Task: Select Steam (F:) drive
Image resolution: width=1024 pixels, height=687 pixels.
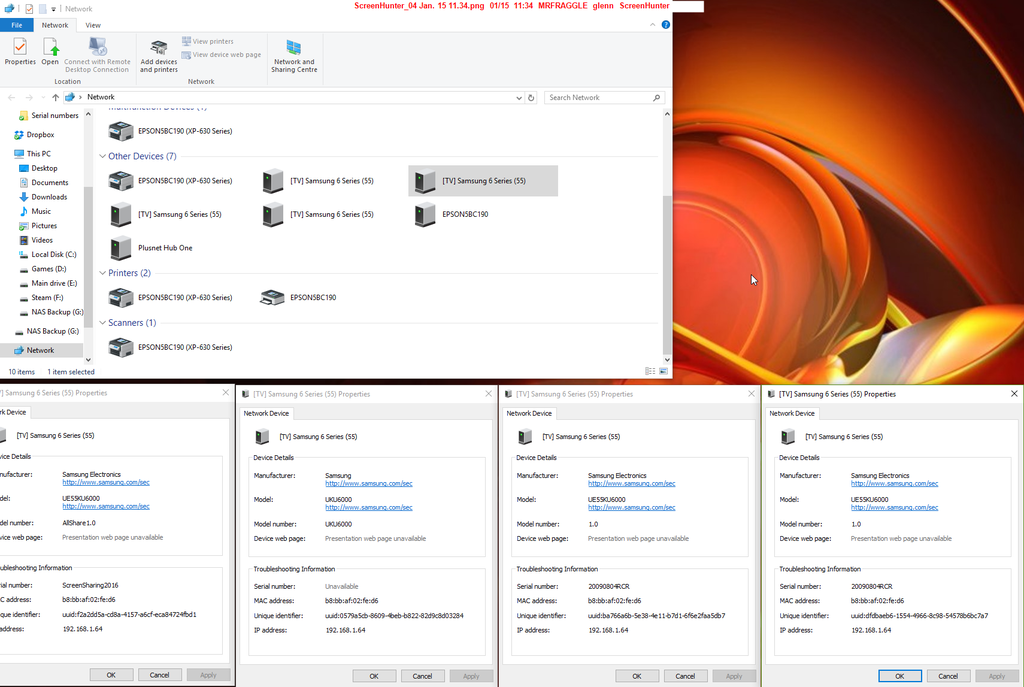Action: [41, 298]
